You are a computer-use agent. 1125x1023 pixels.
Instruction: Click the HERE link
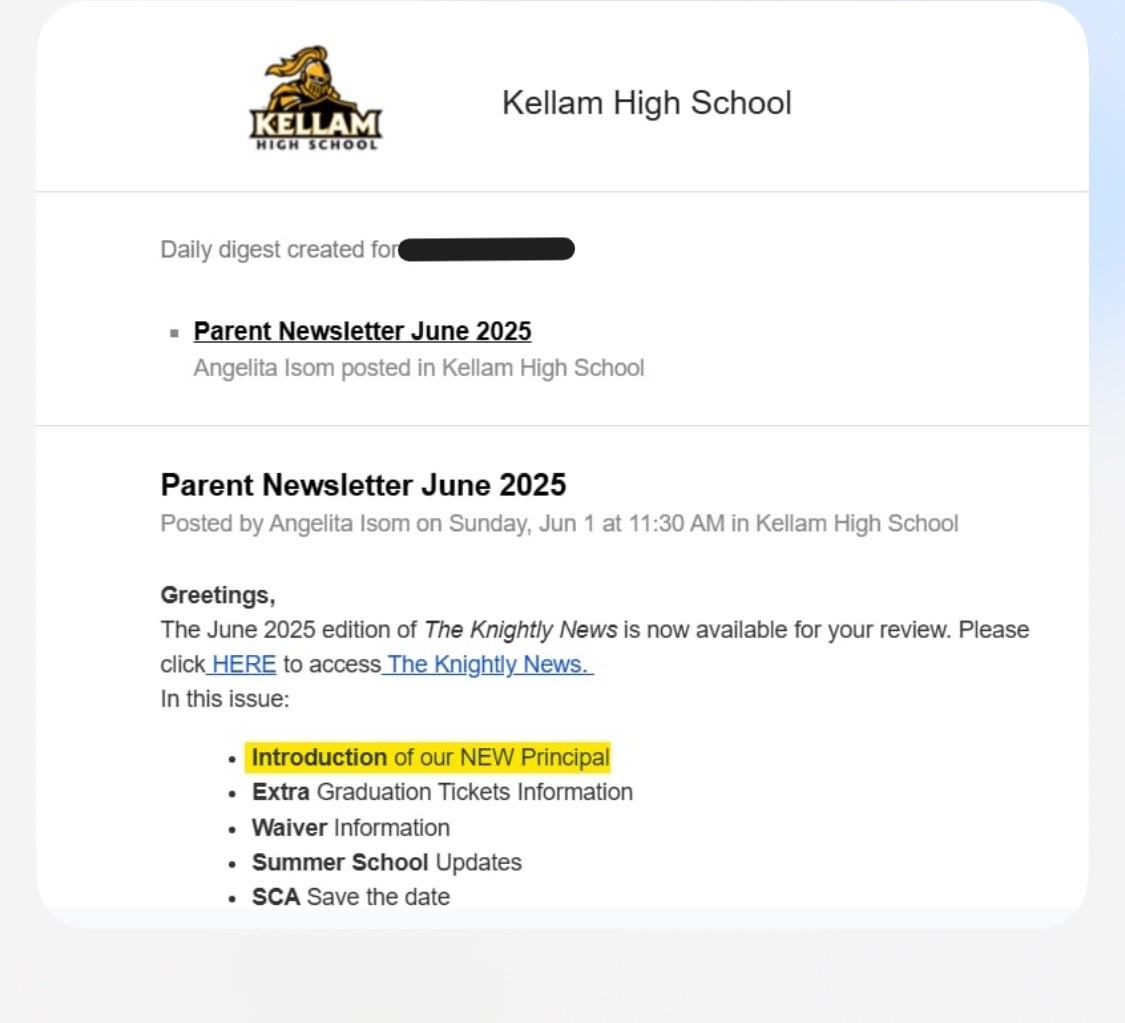click(243, 664)
